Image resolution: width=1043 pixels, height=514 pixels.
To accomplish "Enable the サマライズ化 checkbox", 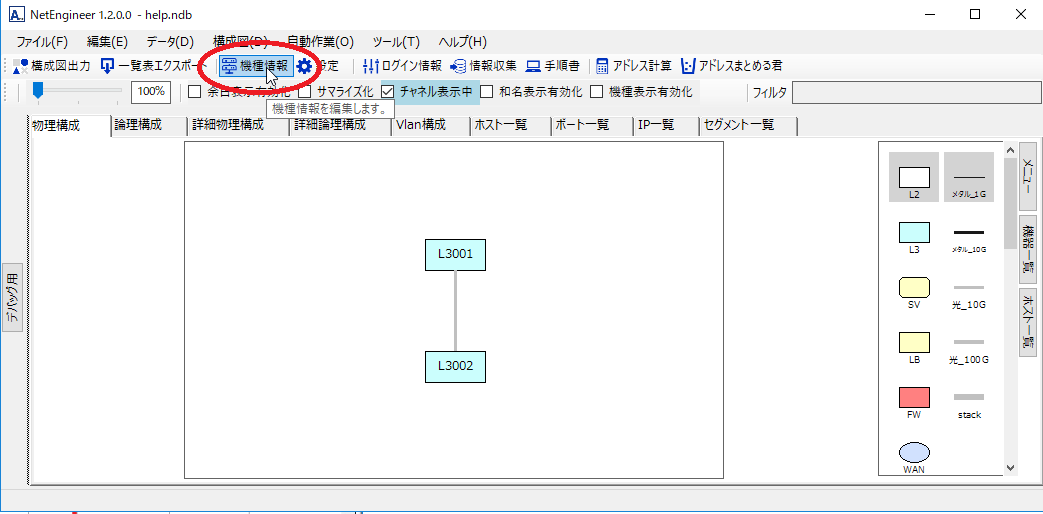I will click(x=306, y=92).
